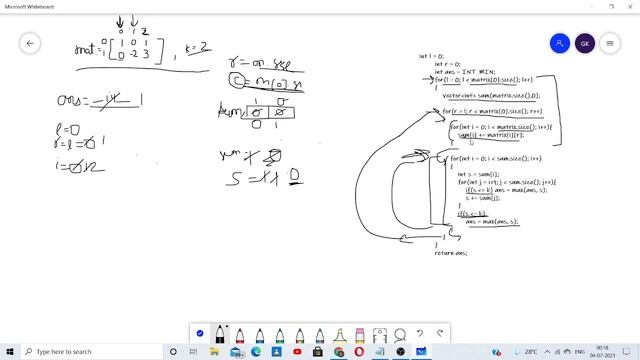Open the pale blue taskbar app after Opera
The image size is (640, 360).
[x=380, y=351]
